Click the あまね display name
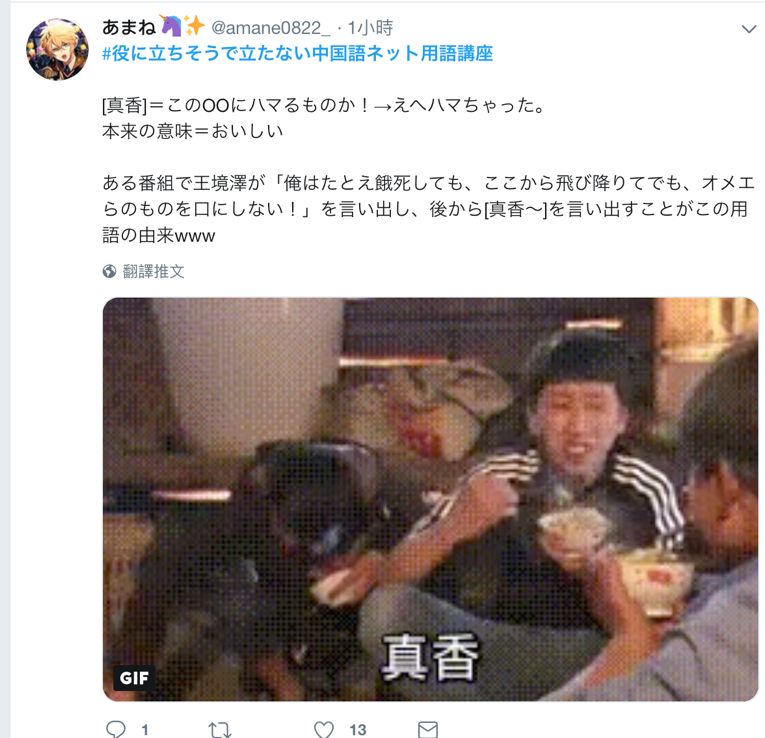Image resolution: width=765 pixels, height=738 pixels. [128, 27]
